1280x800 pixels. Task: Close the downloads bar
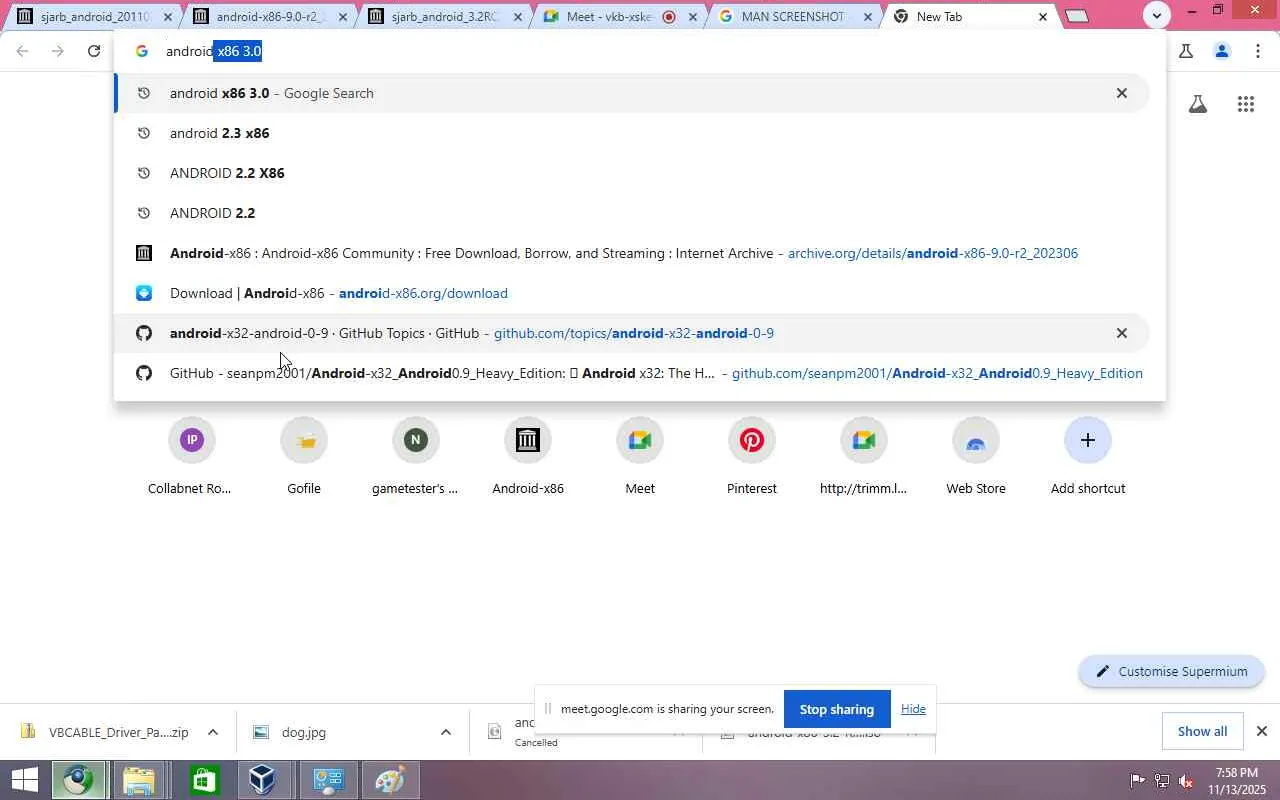click(1261, 731)
